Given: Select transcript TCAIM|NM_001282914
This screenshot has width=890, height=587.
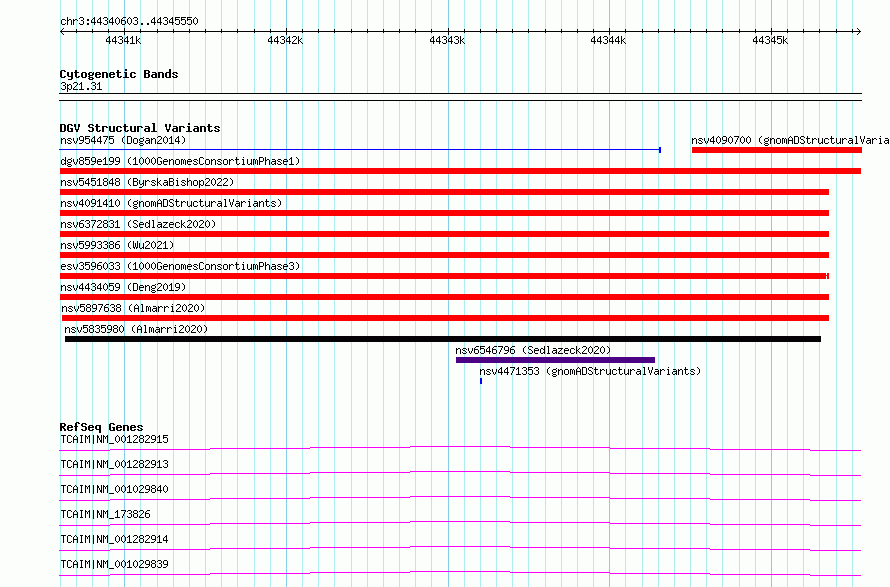Looking at the screenshot, I should pyautogui.click(x=114, y=539).
